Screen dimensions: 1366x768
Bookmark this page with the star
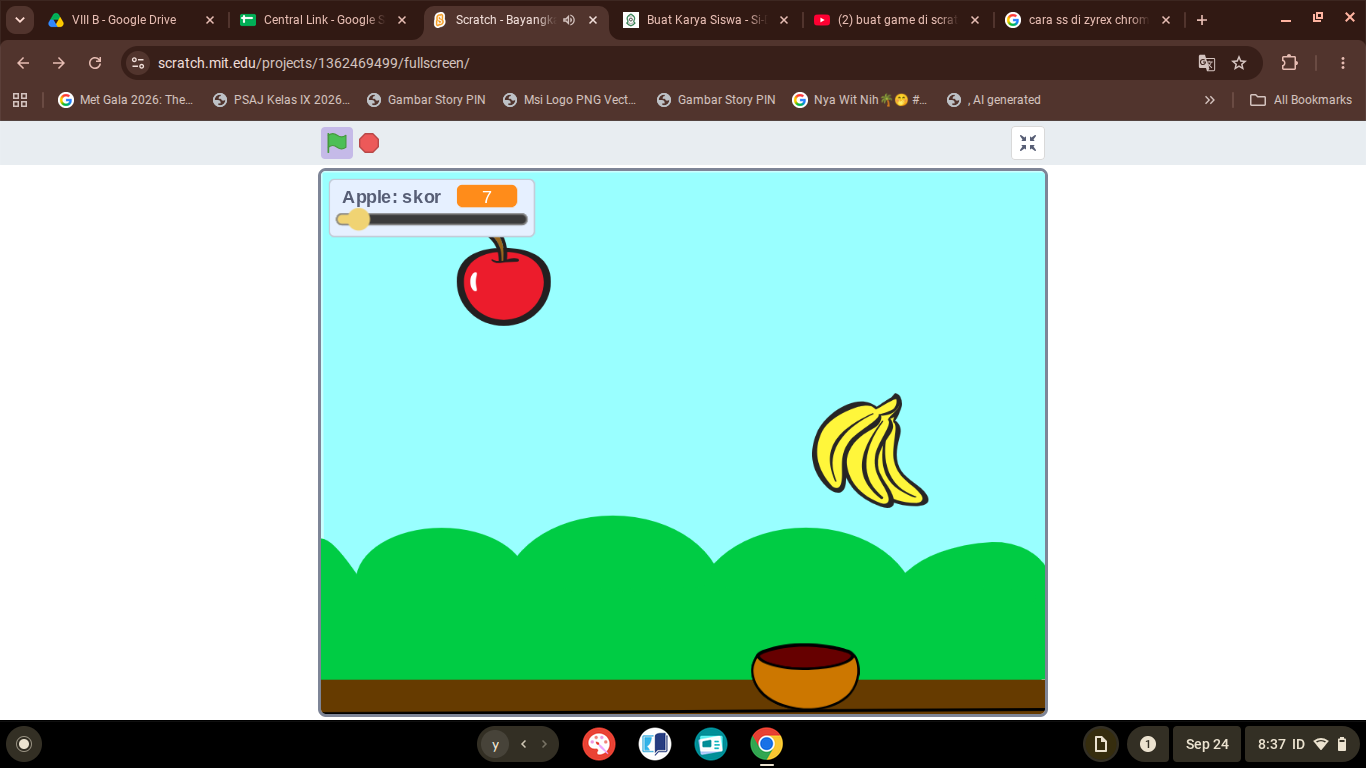(1239, 63)
